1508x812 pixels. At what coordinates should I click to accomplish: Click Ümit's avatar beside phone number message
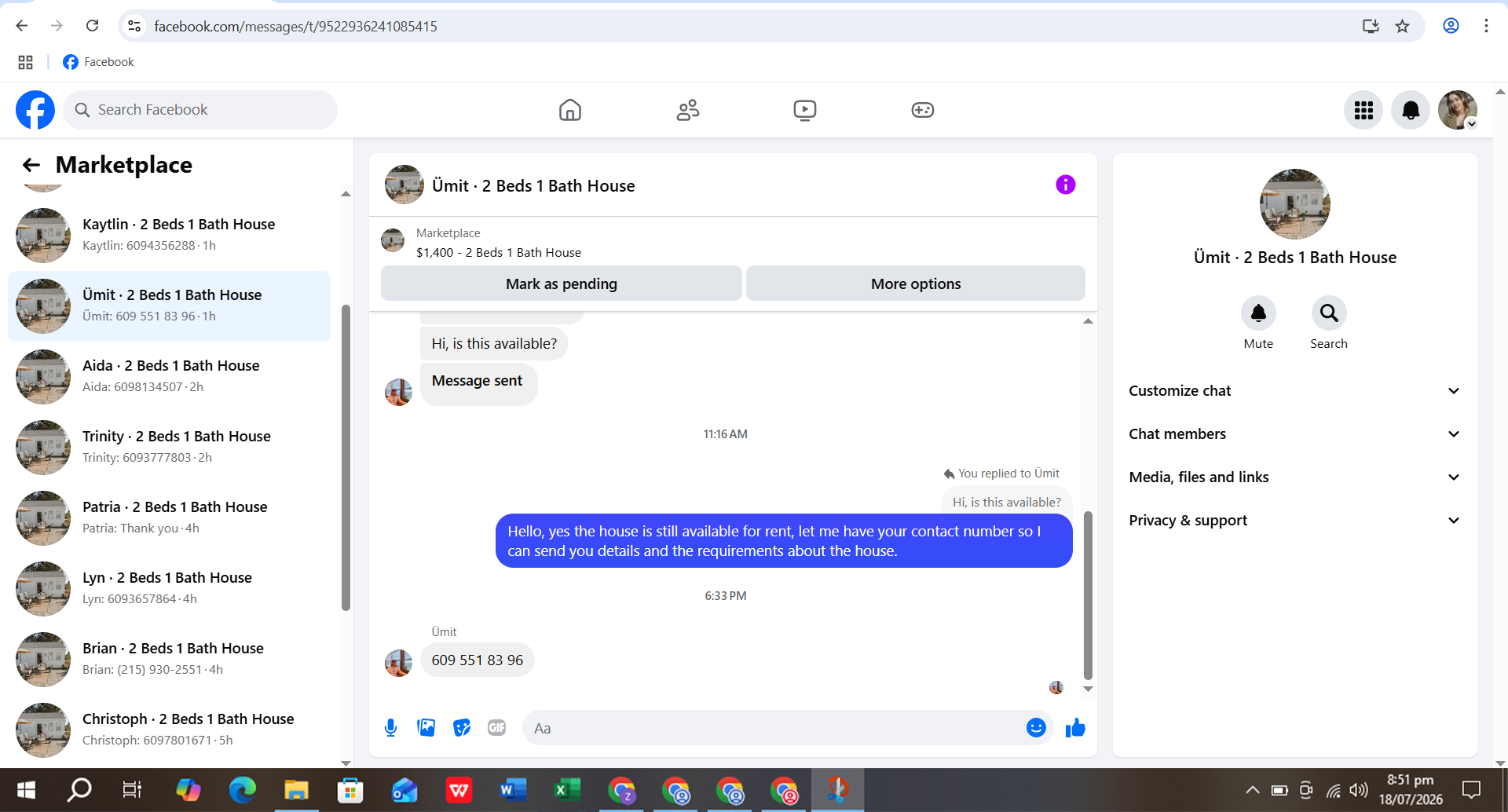point(398,663)
